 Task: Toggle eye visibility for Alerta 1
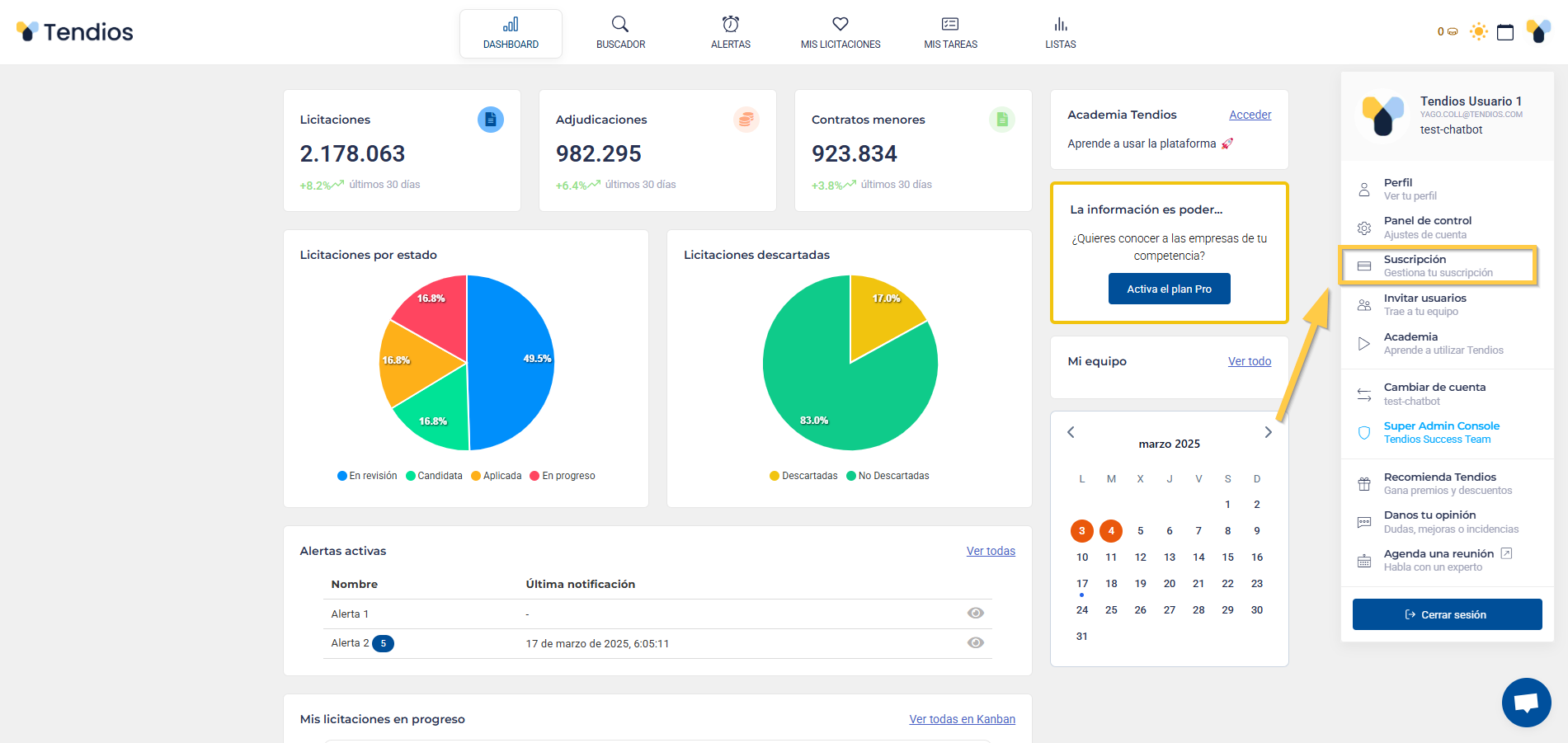coord(975,613)
